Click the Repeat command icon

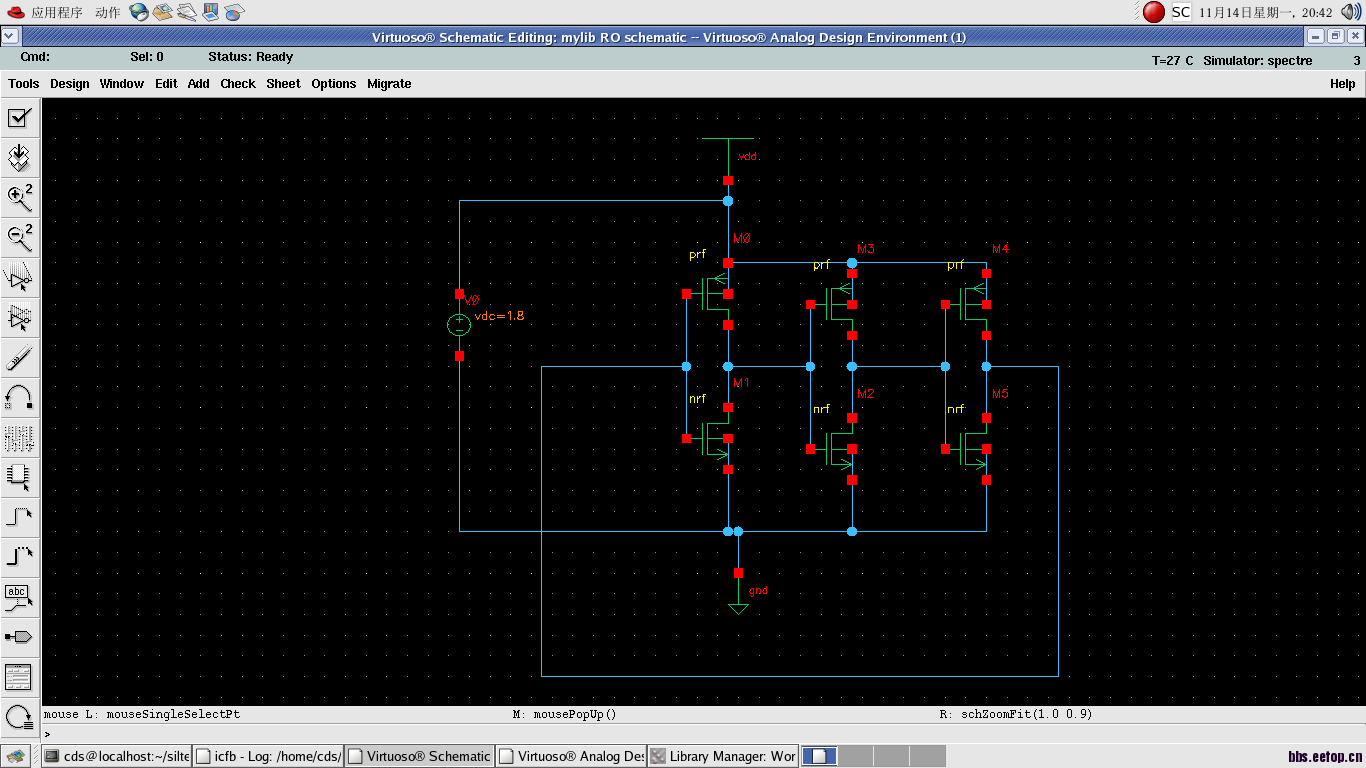tap(19, 716)
